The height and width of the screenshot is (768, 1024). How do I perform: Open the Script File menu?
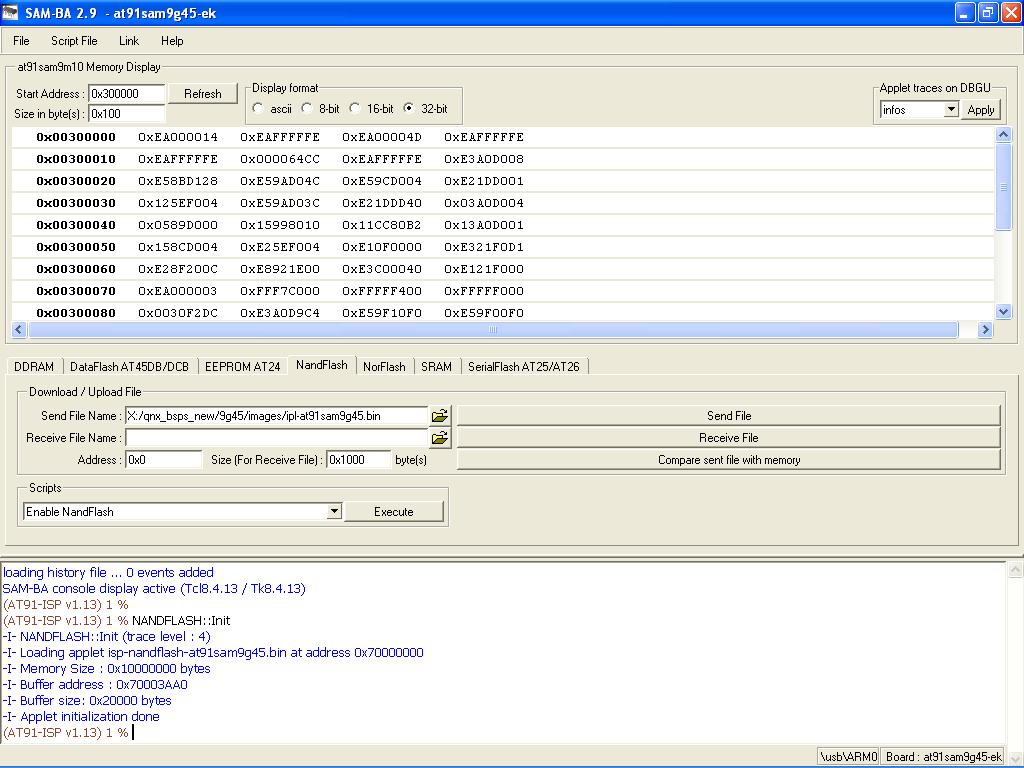(74, 41)
